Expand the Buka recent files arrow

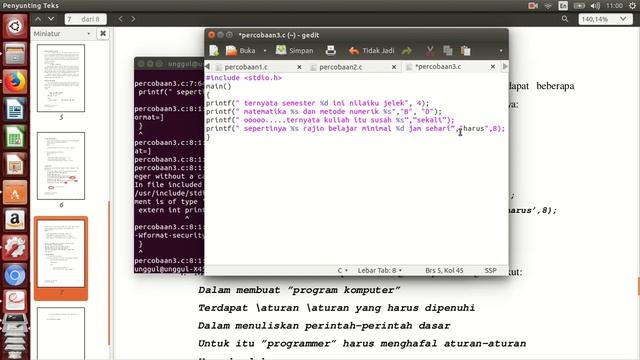[264, 51]
